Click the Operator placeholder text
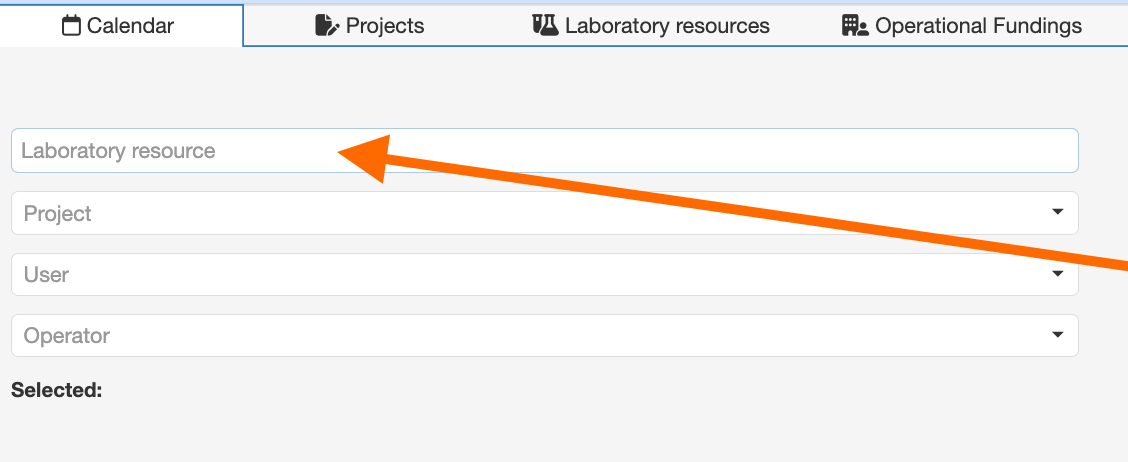1128x462 pixels. point(67,336)
